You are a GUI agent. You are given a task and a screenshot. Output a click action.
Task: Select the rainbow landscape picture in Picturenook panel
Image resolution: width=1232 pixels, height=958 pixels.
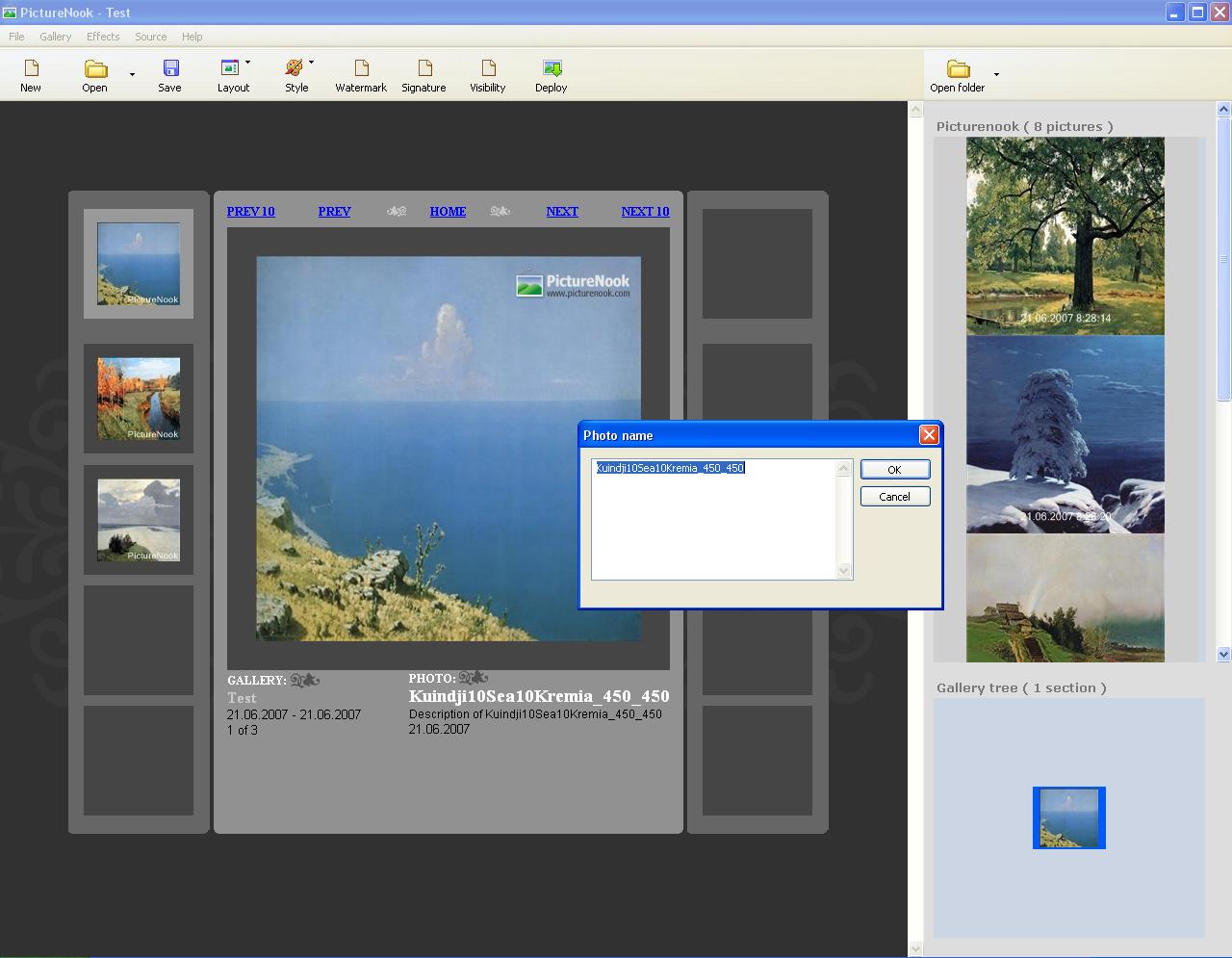1065,598
